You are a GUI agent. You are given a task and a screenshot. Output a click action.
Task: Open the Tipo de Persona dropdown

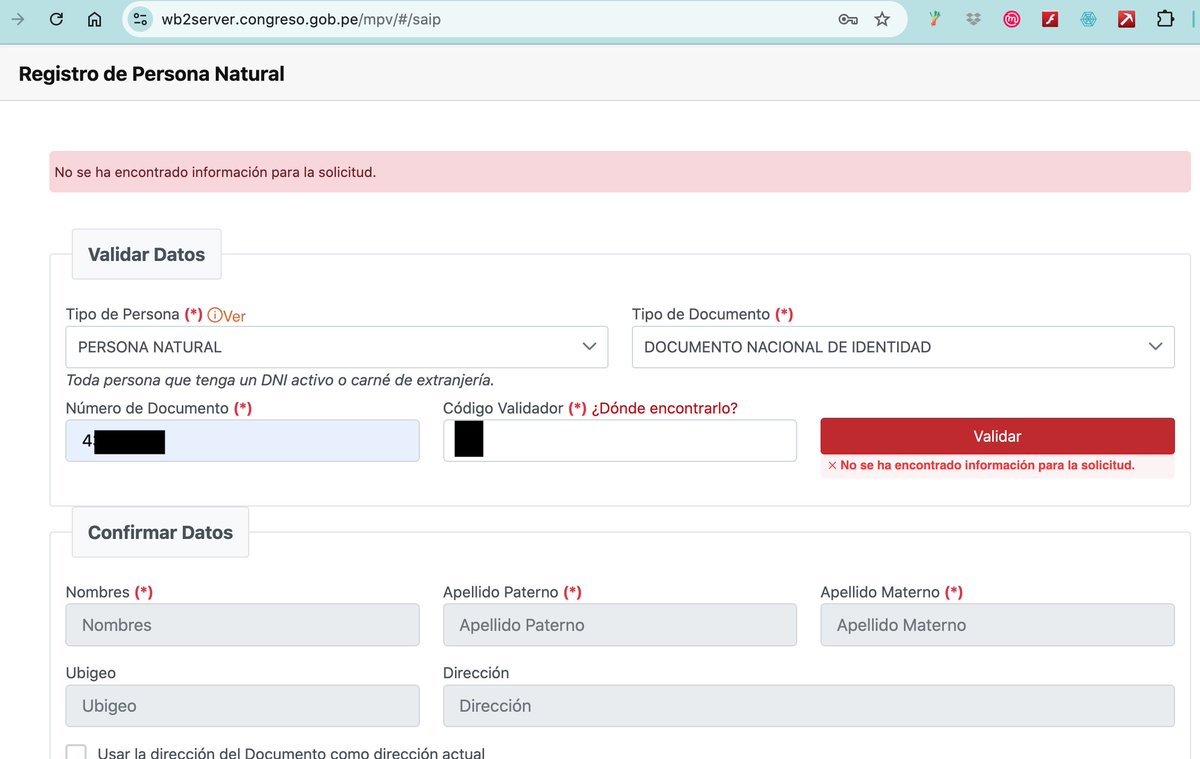click(x=336, y=347)
